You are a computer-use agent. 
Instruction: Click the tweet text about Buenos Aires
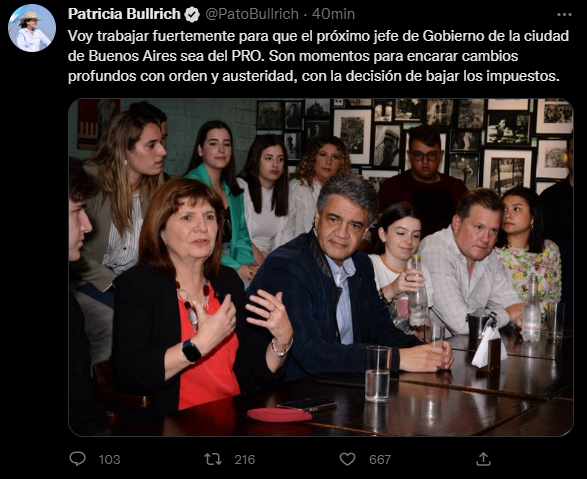(318, 56)
